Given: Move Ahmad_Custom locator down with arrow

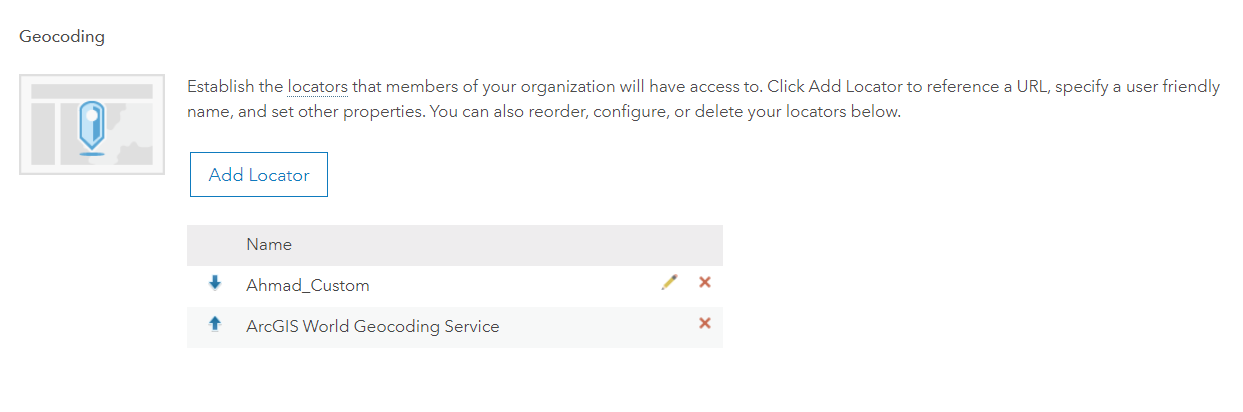Looking at the screenshot, I should (x=214, y=284).
